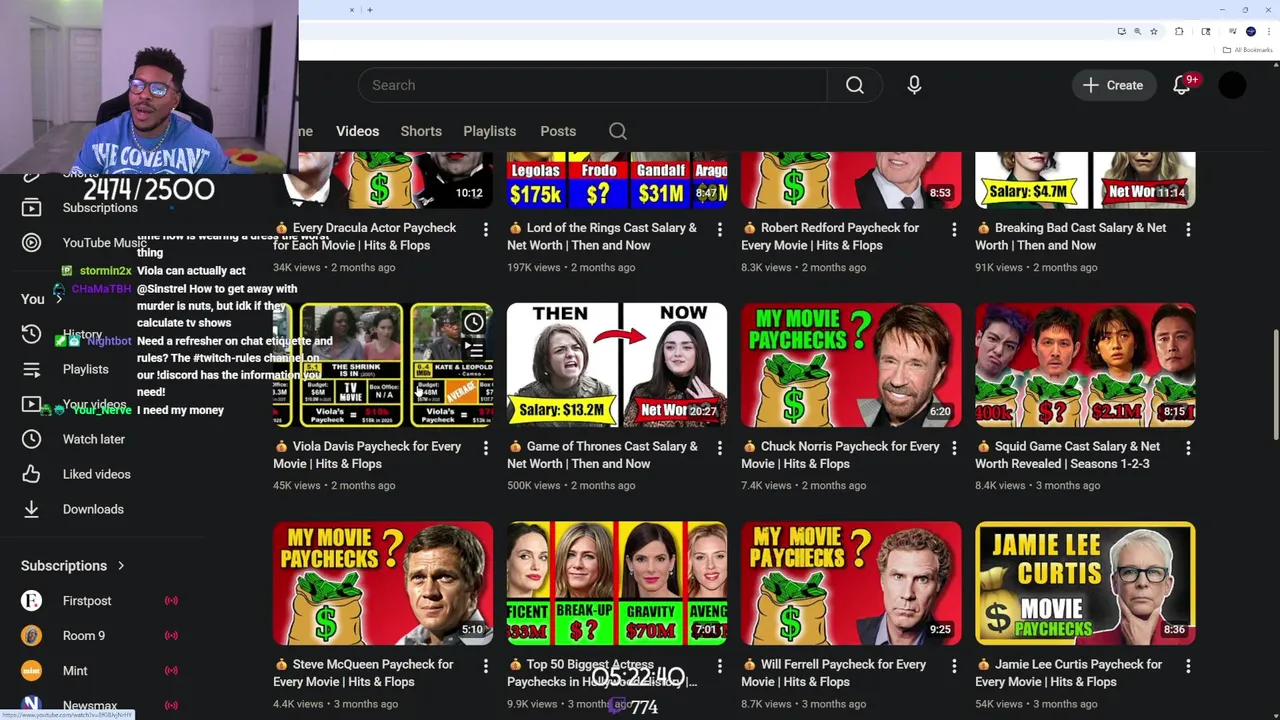Click into the YouTube Search field
This screenshot has width=1280, height=720.
[x=592, y=85]
